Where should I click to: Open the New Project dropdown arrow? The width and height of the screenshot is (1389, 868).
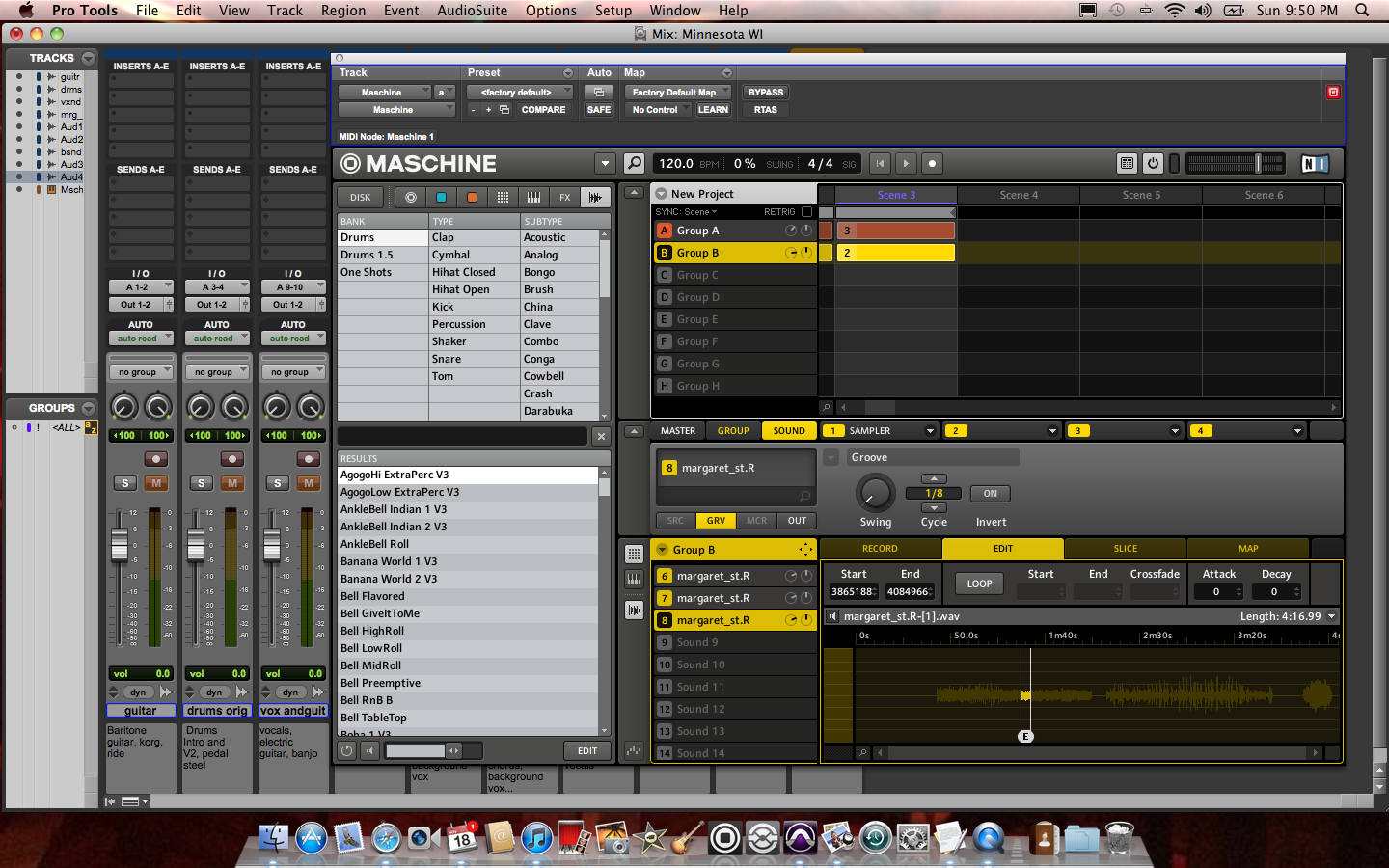click(662, 194)
